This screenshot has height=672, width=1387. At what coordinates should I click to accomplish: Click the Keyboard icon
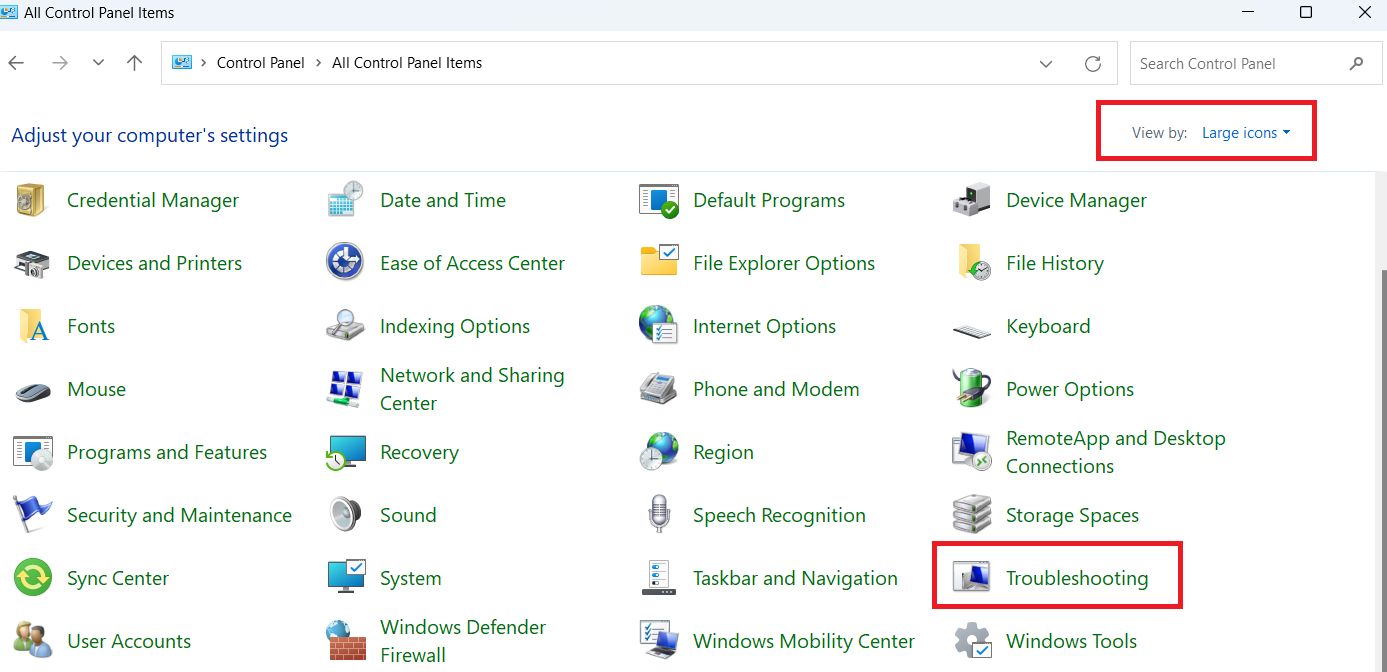click(971, 329)
